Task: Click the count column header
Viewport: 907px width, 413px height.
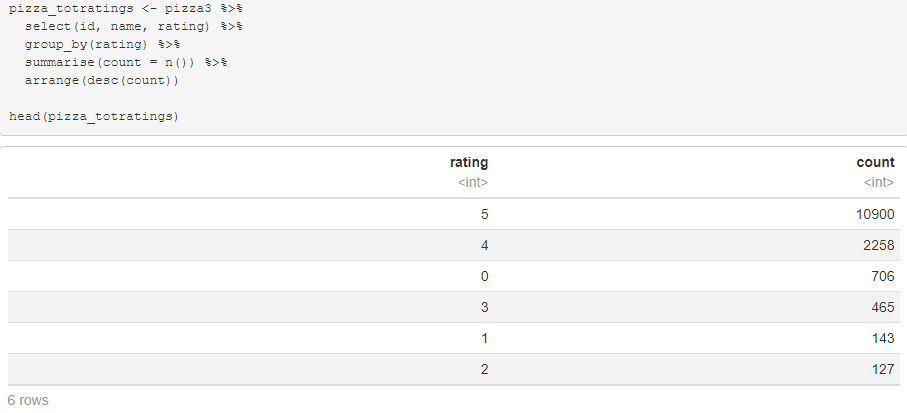Action: click(x=875, y=162)
